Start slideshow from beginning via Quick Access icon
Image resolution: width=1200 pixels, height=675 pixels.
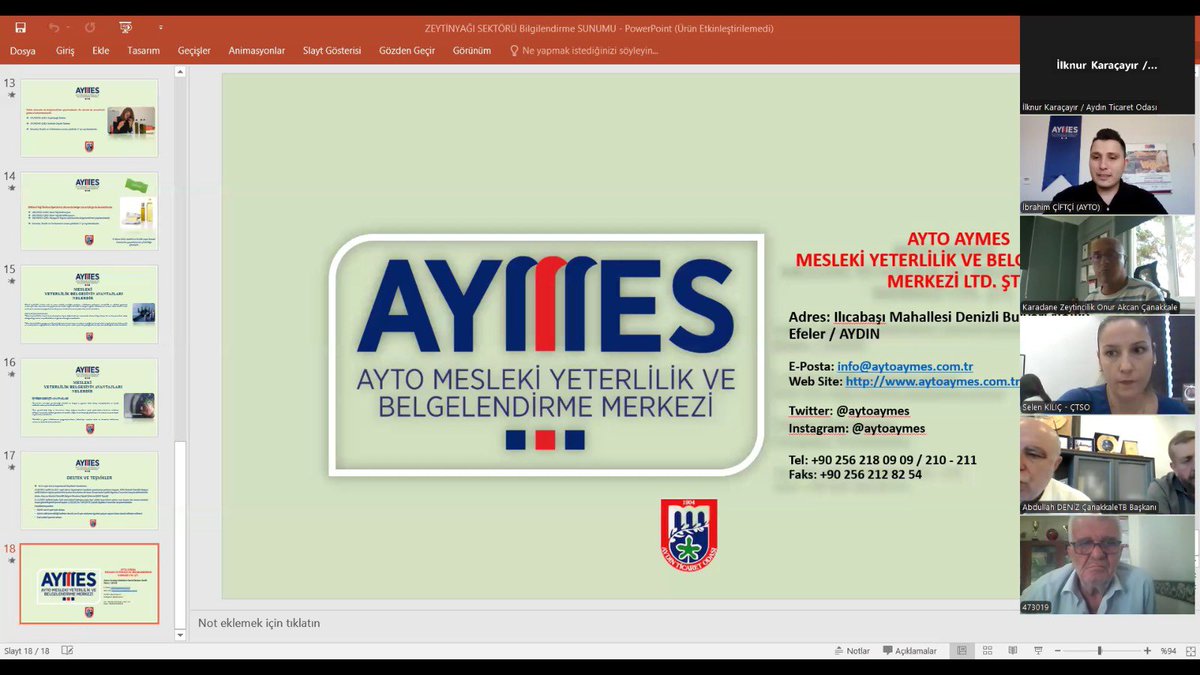pos(125,25)
